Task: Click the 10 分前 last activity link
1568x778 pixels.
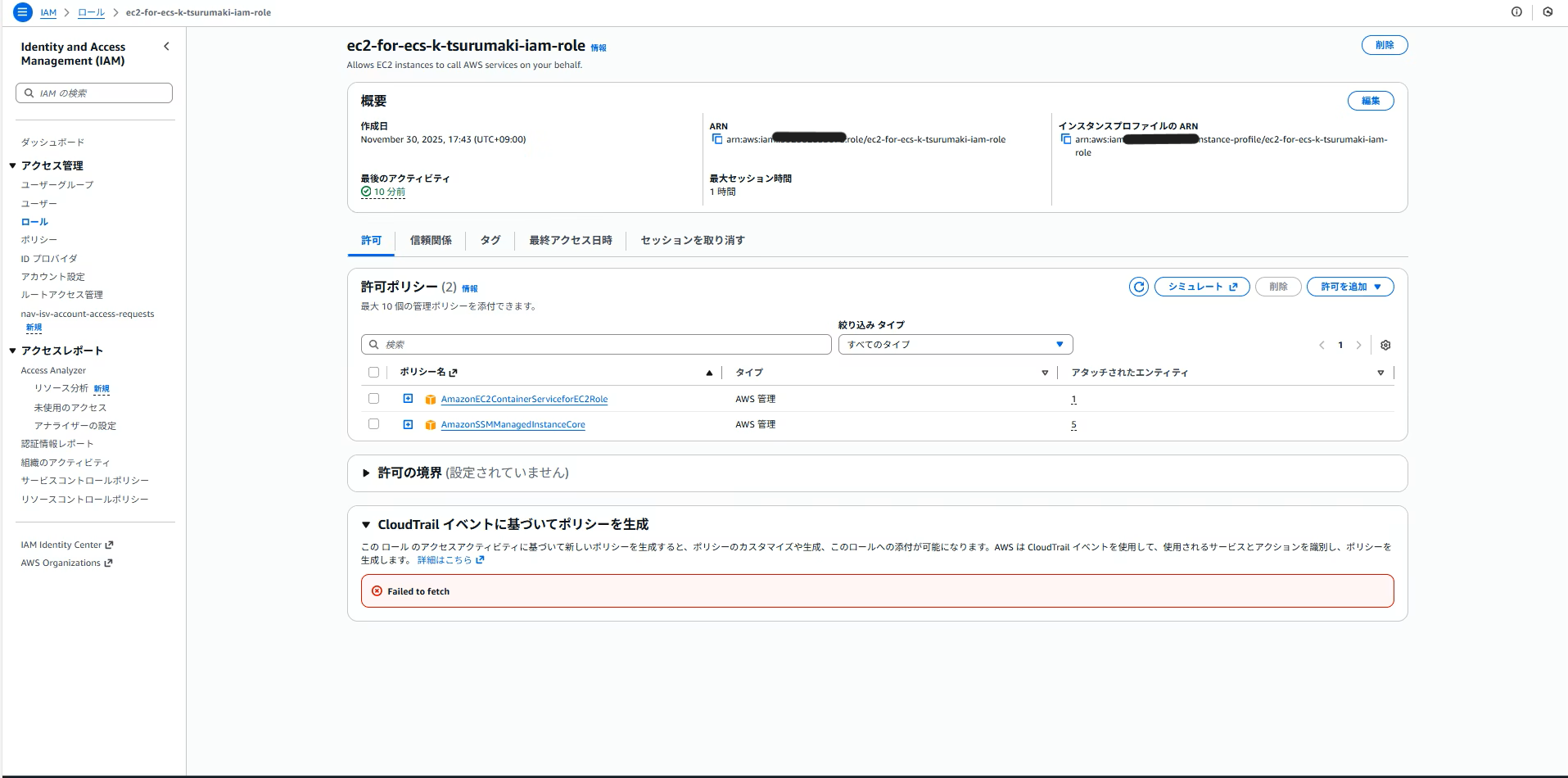Action: [390, 192]
